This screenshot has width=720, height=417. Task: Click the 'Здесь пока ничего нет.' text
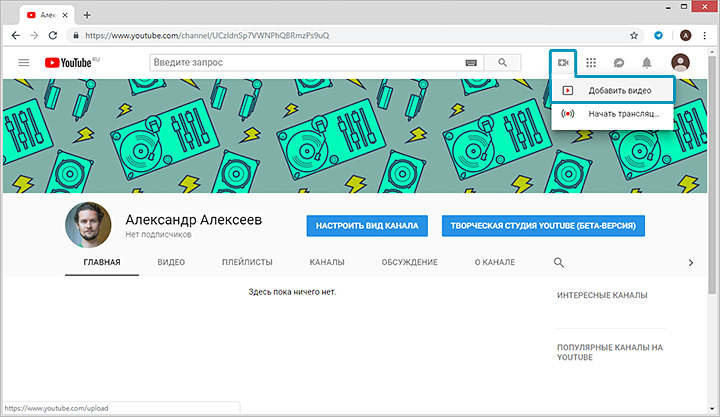point(292,292)
